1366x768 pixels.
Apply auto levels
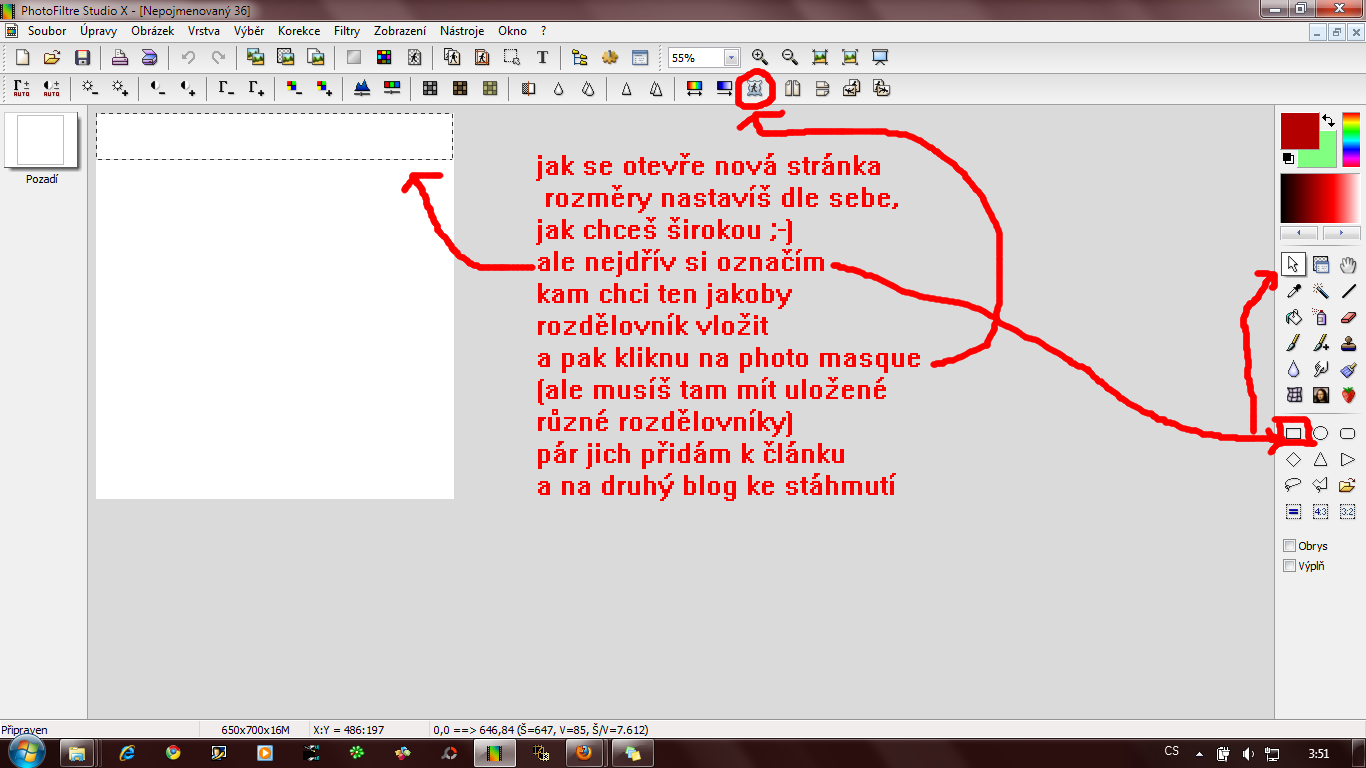(21, 88)
